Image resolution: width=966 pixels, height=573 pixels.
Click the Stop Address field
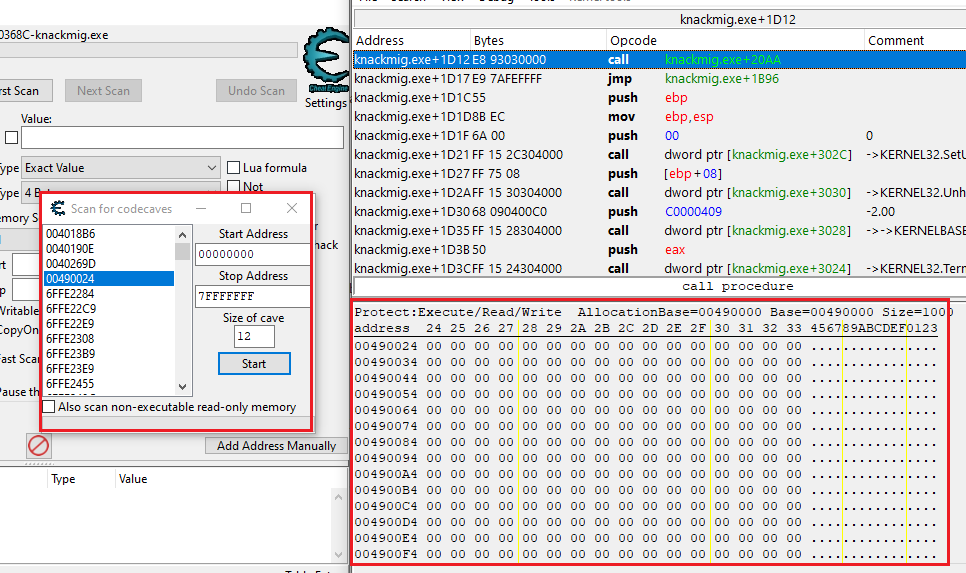click(x=253, y=296)
